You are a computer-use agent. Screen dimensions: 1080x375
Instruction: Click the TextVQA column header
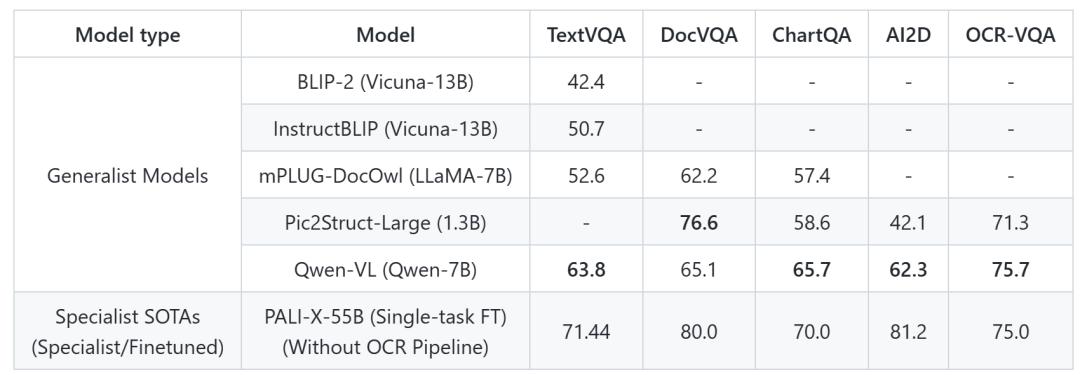point(586,34)
